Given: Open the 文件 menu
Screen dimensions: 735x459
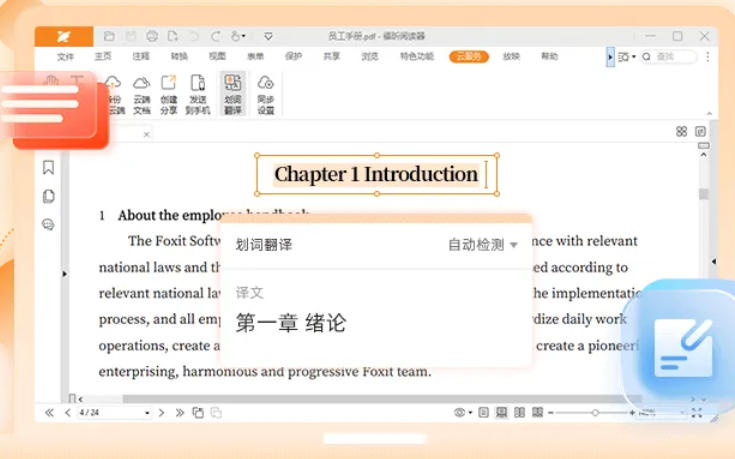Looking at the screenshot, I should pyautogui.click(x=65, y=57).
